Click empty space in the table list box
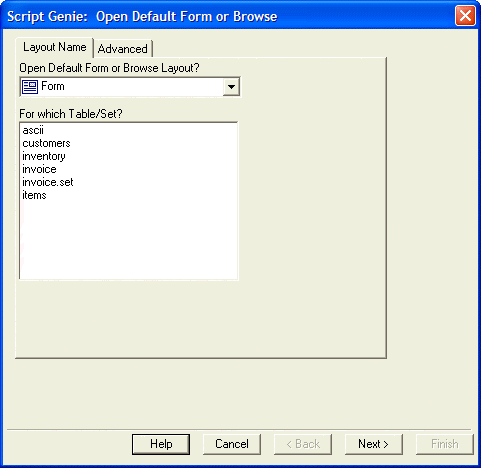 tap(129, 240)
